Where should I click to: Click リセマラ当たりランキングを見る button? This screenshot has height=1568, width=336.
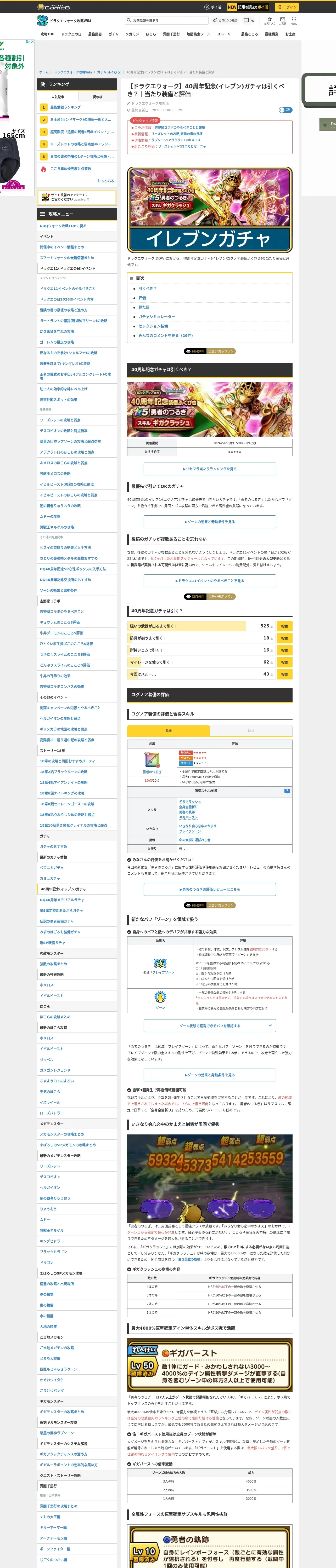(x=210, y=469)
